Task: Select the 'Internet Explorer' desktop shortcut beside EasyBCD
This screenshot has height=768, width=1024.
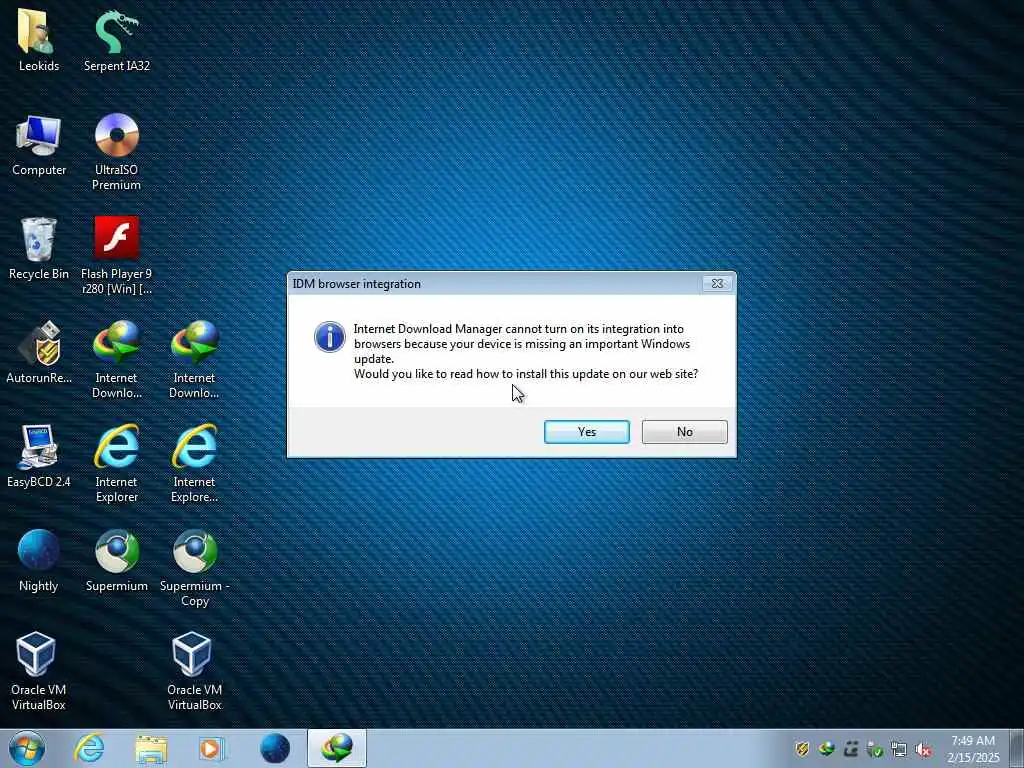Action: coord(116,463)
